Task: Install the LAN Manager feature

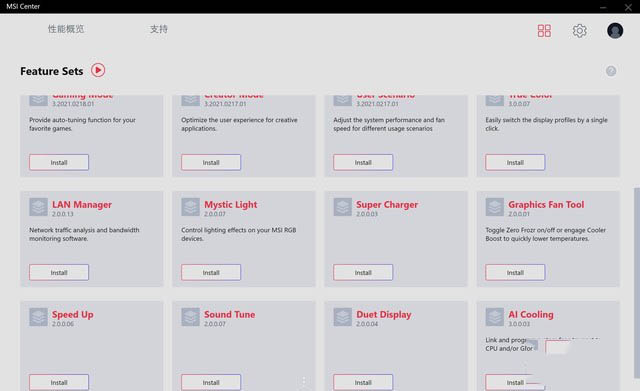Action: coord(59,272)
